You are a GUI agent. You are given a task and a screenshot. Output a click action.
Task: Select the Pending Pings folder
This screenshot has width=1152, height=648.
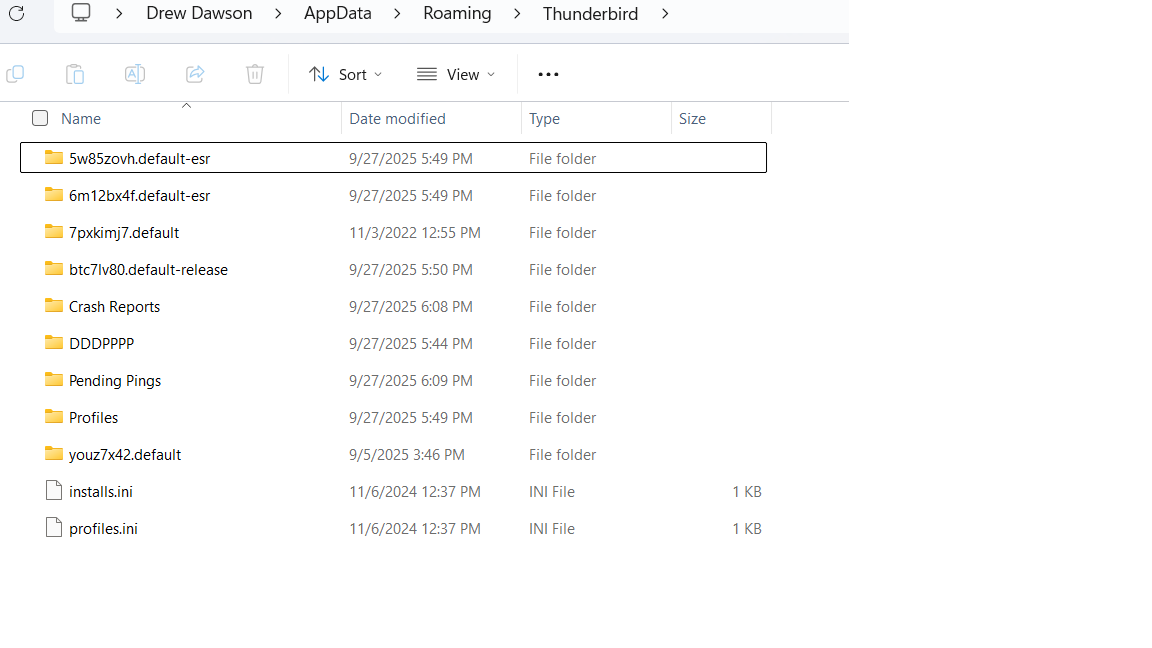(x=393, y=381)
